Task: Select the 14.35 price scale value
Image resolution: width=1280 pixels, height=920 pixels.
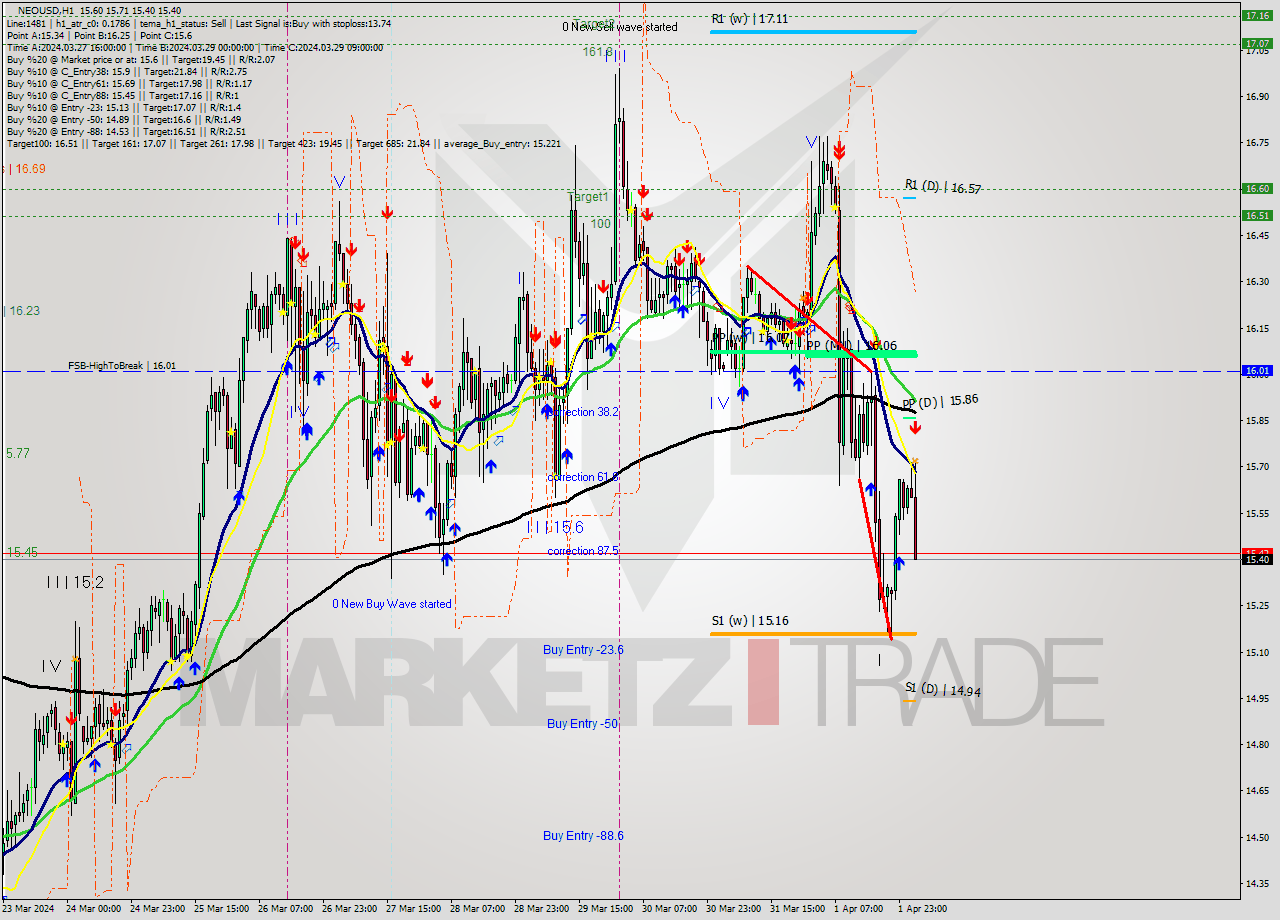Action: [x=1257, y=883]
